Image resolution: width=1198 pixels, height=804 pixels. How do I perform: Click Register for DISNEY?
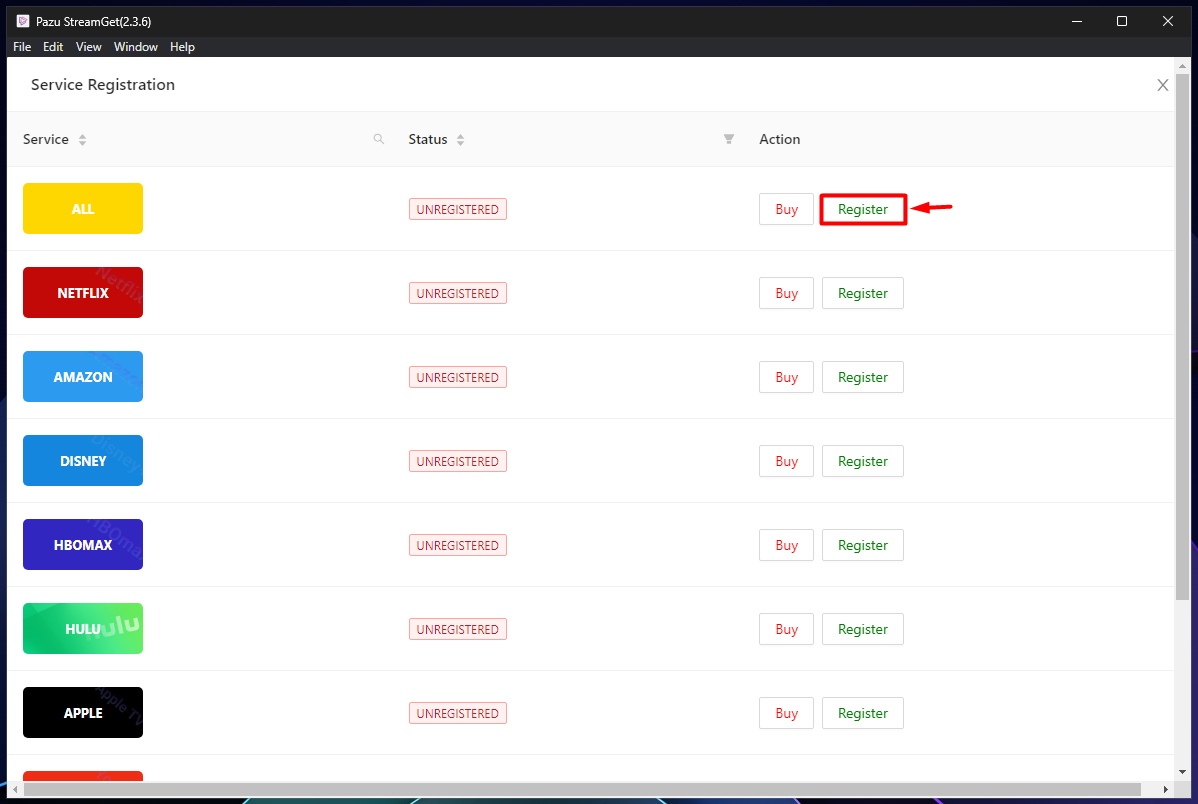(x=863, y=462)
